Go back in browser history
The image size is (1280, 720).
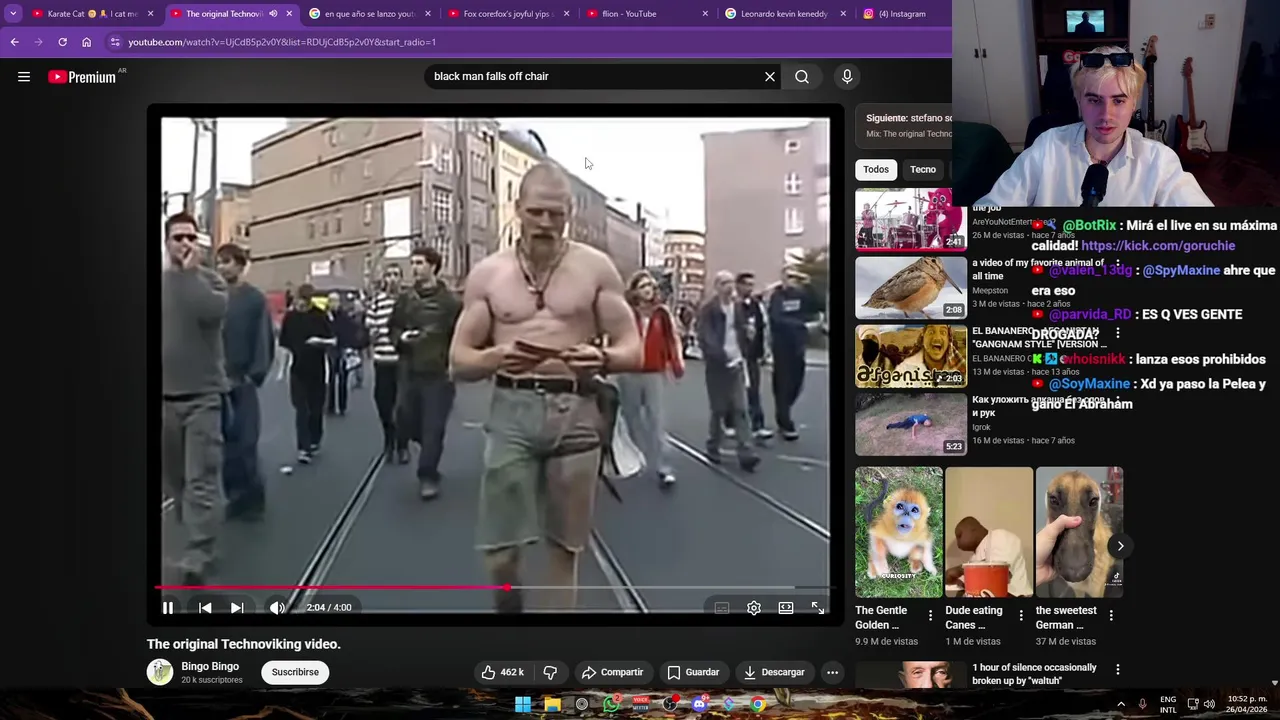pos(14,42)
